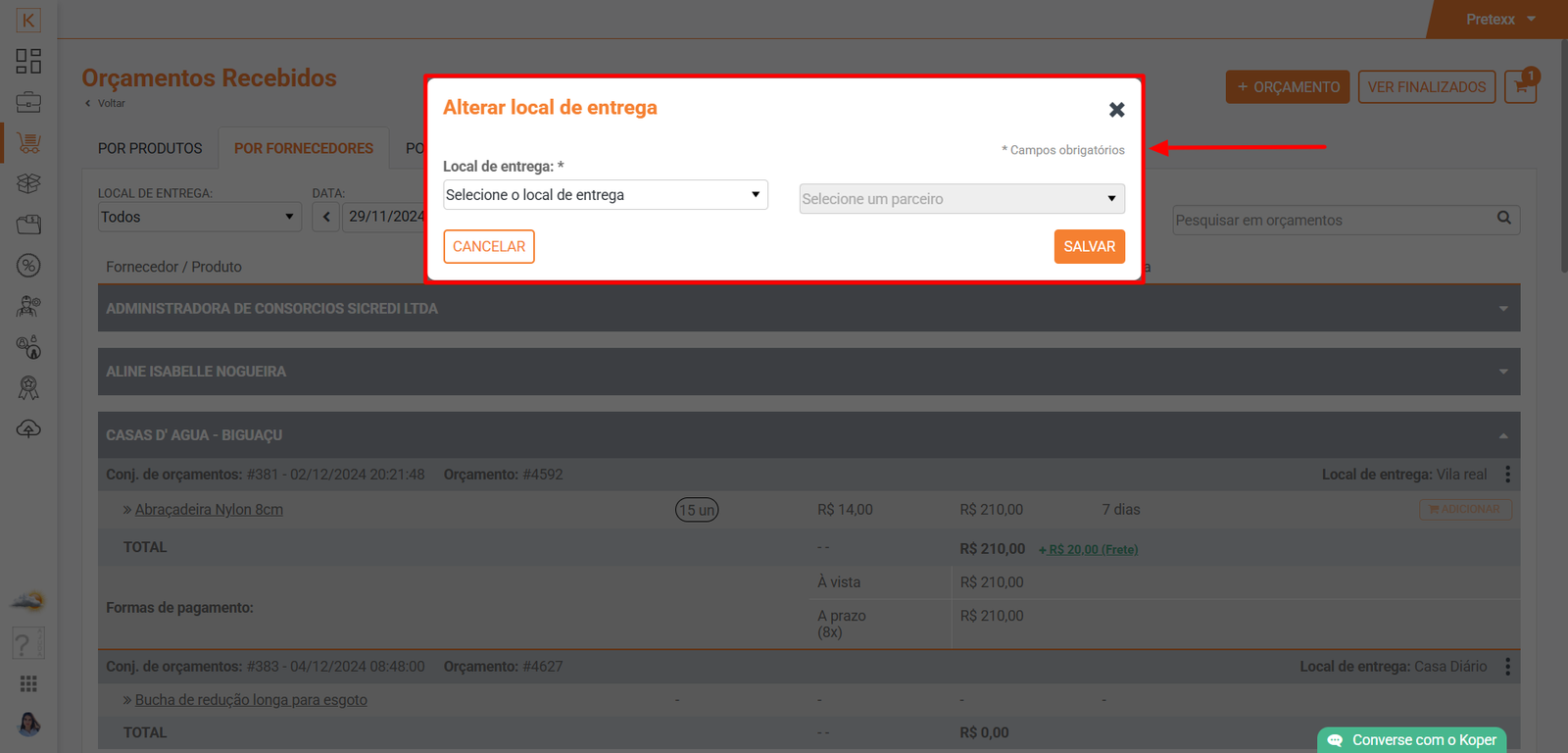Open the Local de entrega dropdown

pos(605,195)
